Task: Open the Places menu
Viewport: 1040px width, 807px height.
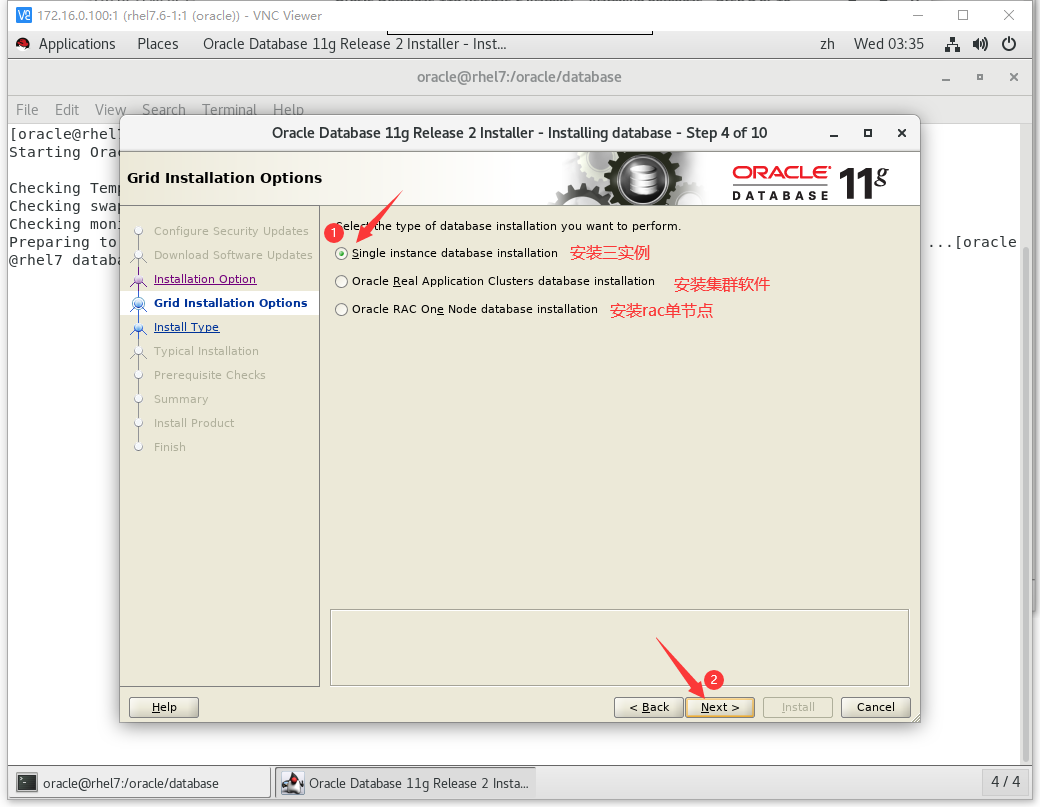Action: point(158,44)
